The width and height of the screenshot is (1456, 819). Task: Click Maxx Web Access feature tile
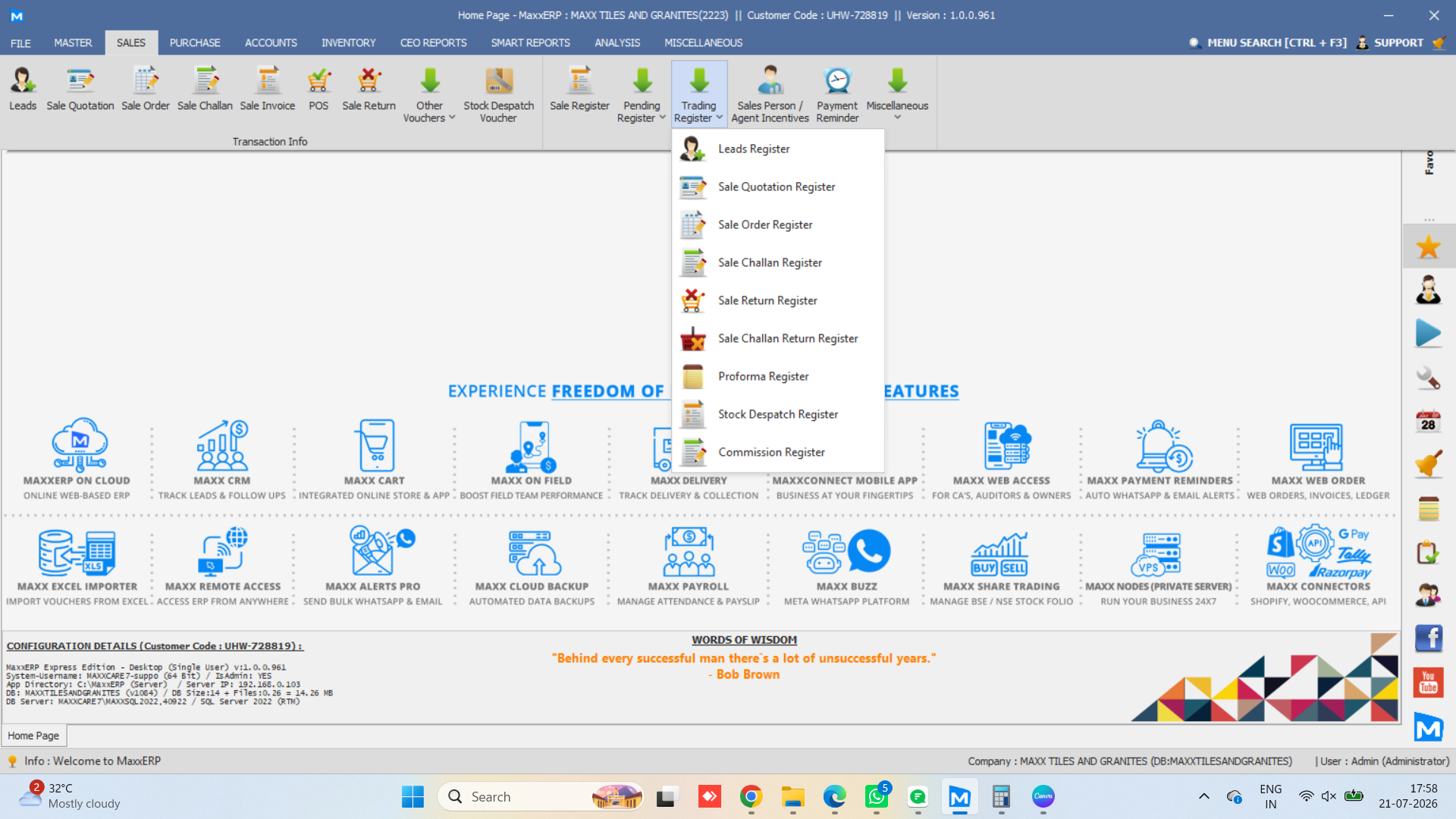point(1001,459)
